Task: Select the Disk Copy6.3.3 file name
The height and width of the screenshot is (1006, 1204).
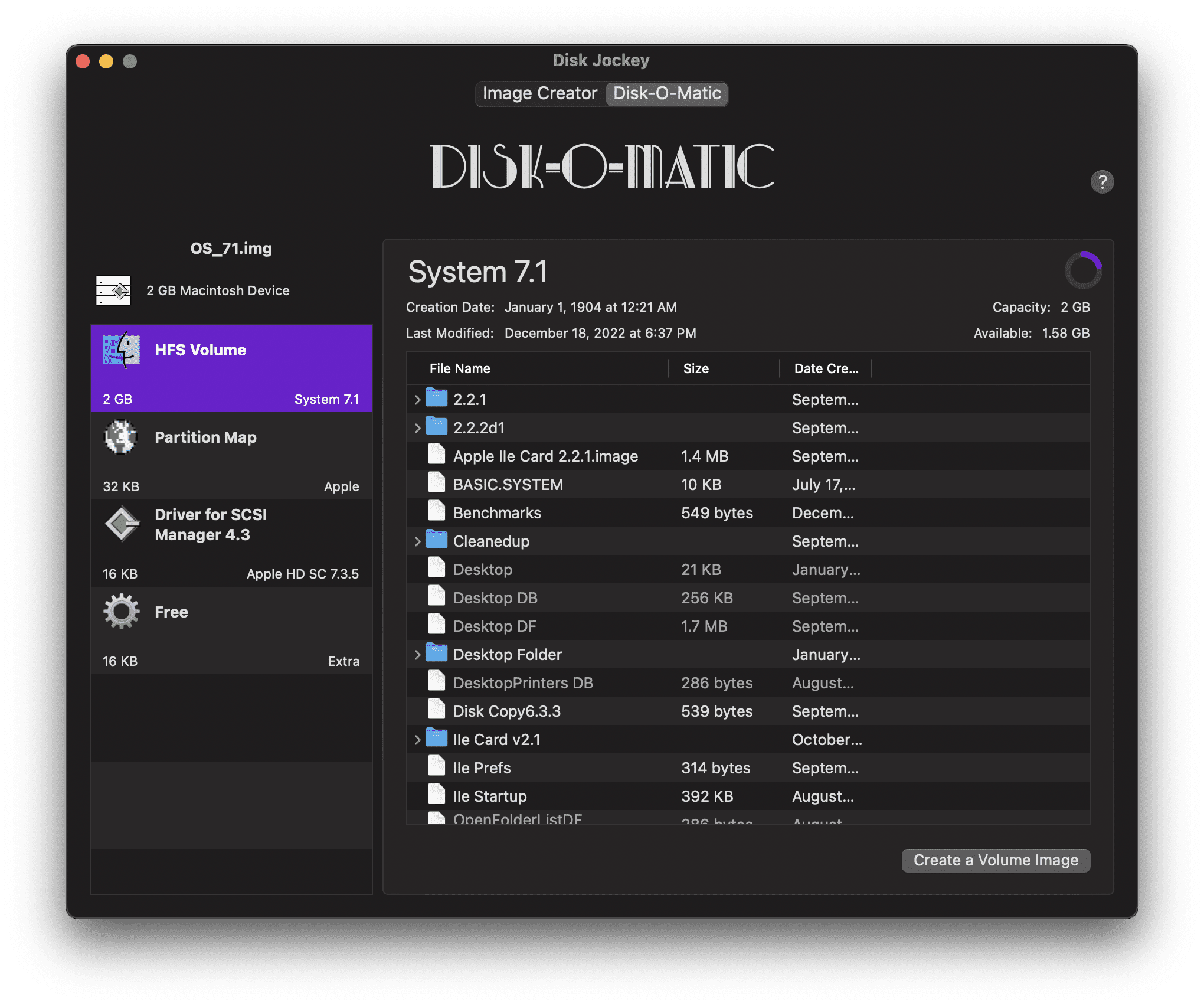Action: (506, 711)
